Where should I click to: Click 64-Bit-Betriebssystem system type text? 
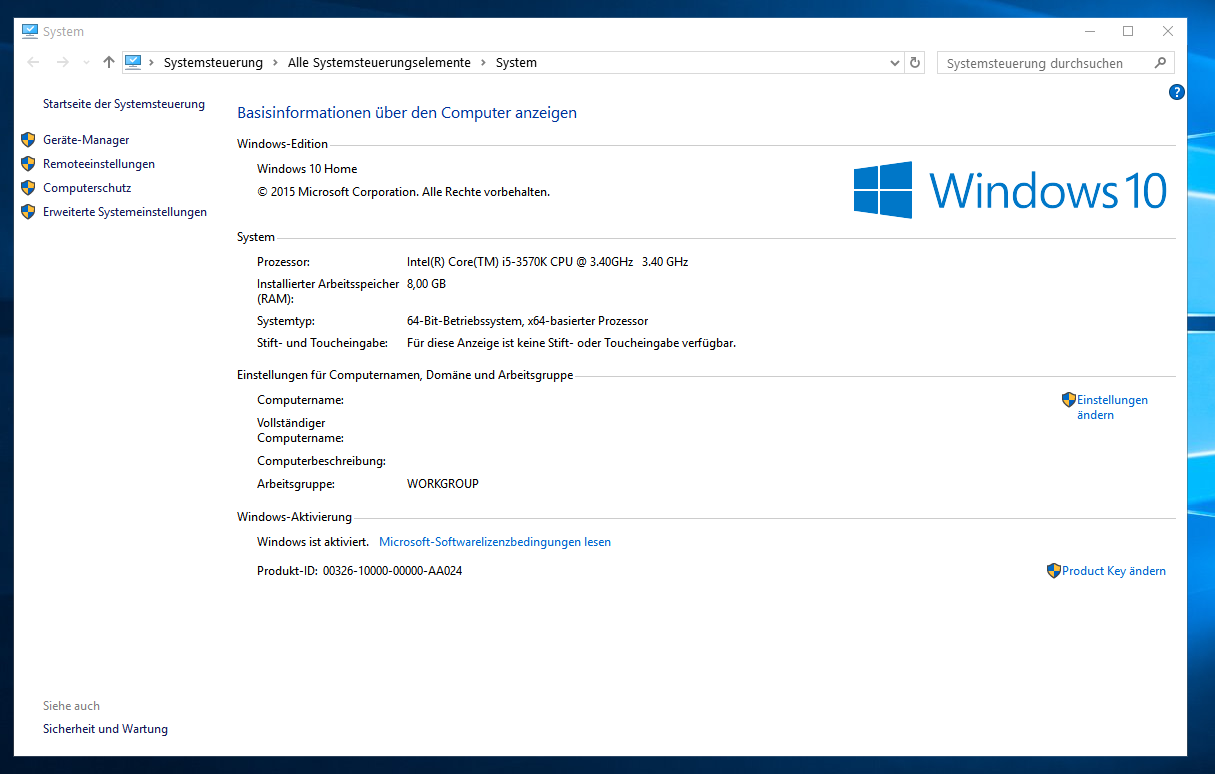[x=527, y=321]
